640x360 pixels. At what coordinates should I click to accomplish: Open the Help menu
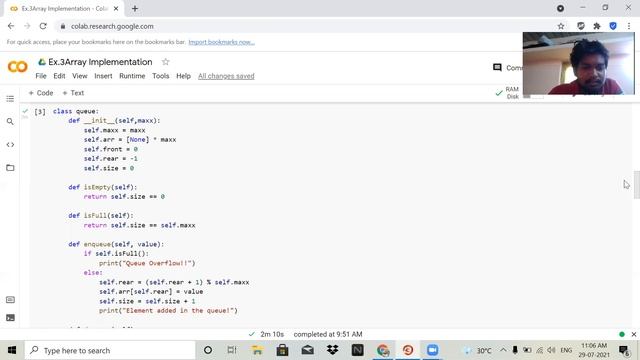tap(183, 76)
